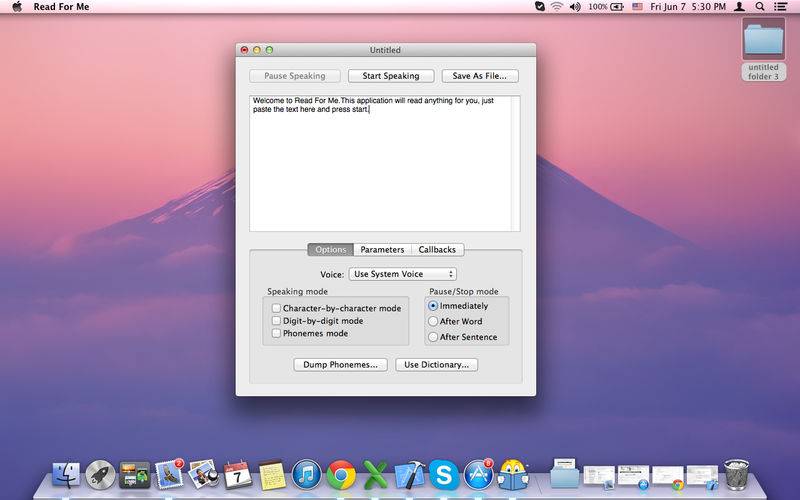The height and width of the screenshot is (500, 800).
Task: Switch to the Callbacks tab
Action: [437, 250]
